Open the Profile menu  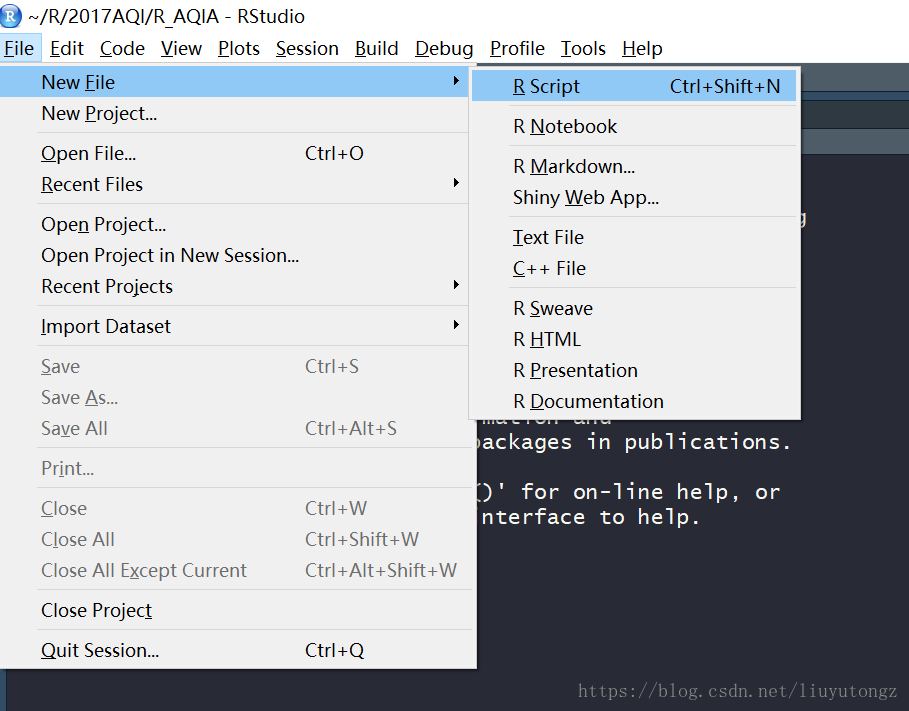(517, 49)
